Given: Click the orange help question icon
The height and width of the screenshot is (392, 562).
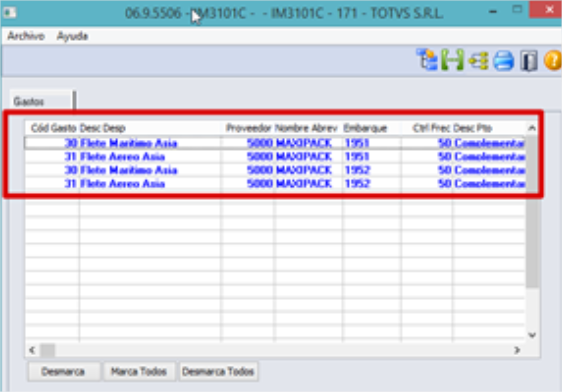Looking at the screenshot, I should pyautogui.click(x=553, y=60).
